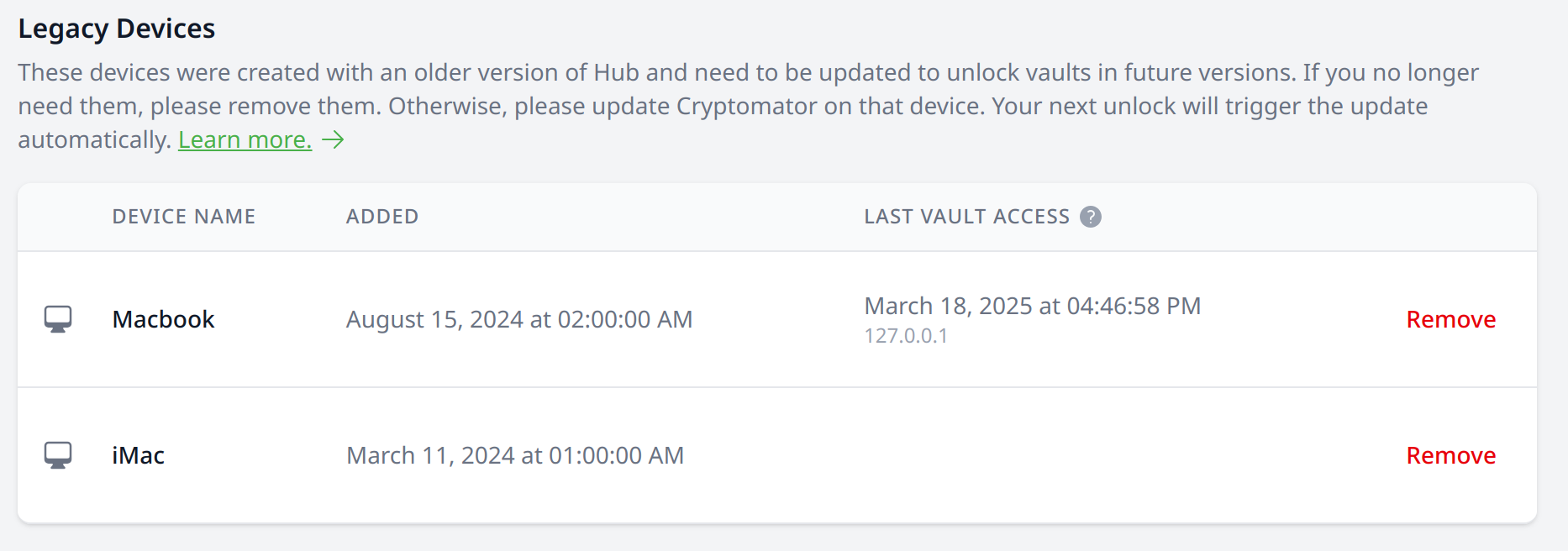The image size is (1568, 551).
Task: Click the Legacy Devices heading
Action: 117,29
